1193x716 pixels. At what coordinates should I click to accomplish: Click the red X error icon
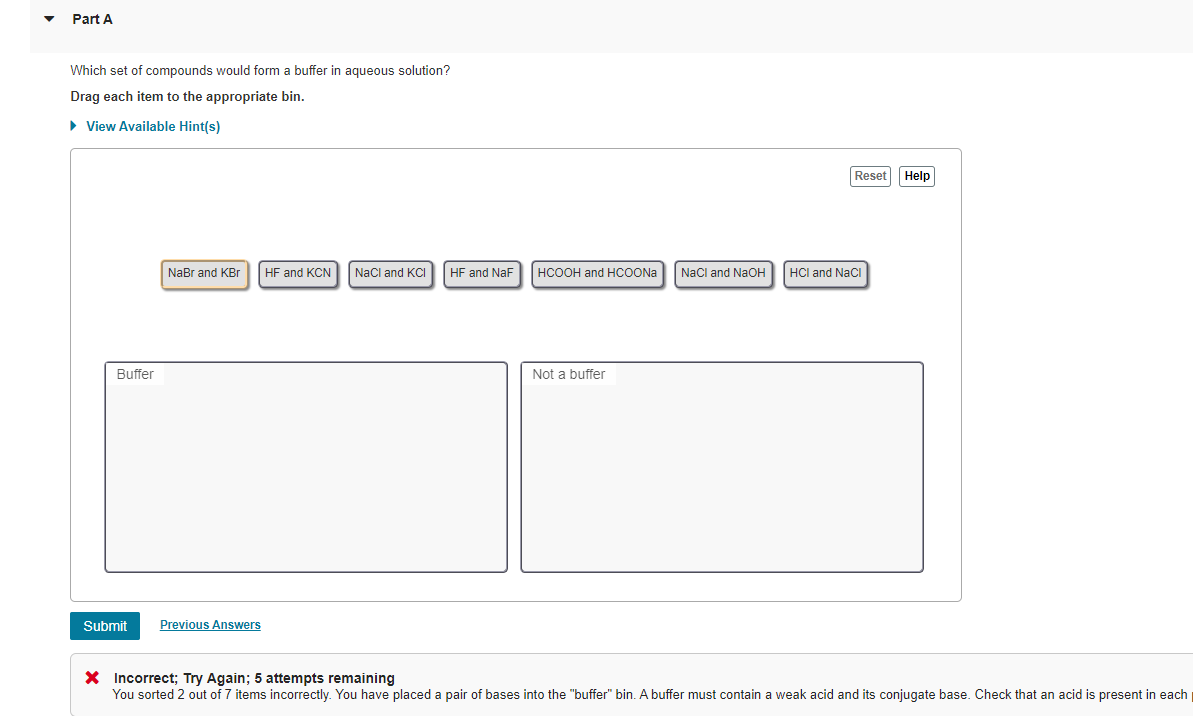tap(91, 677)
